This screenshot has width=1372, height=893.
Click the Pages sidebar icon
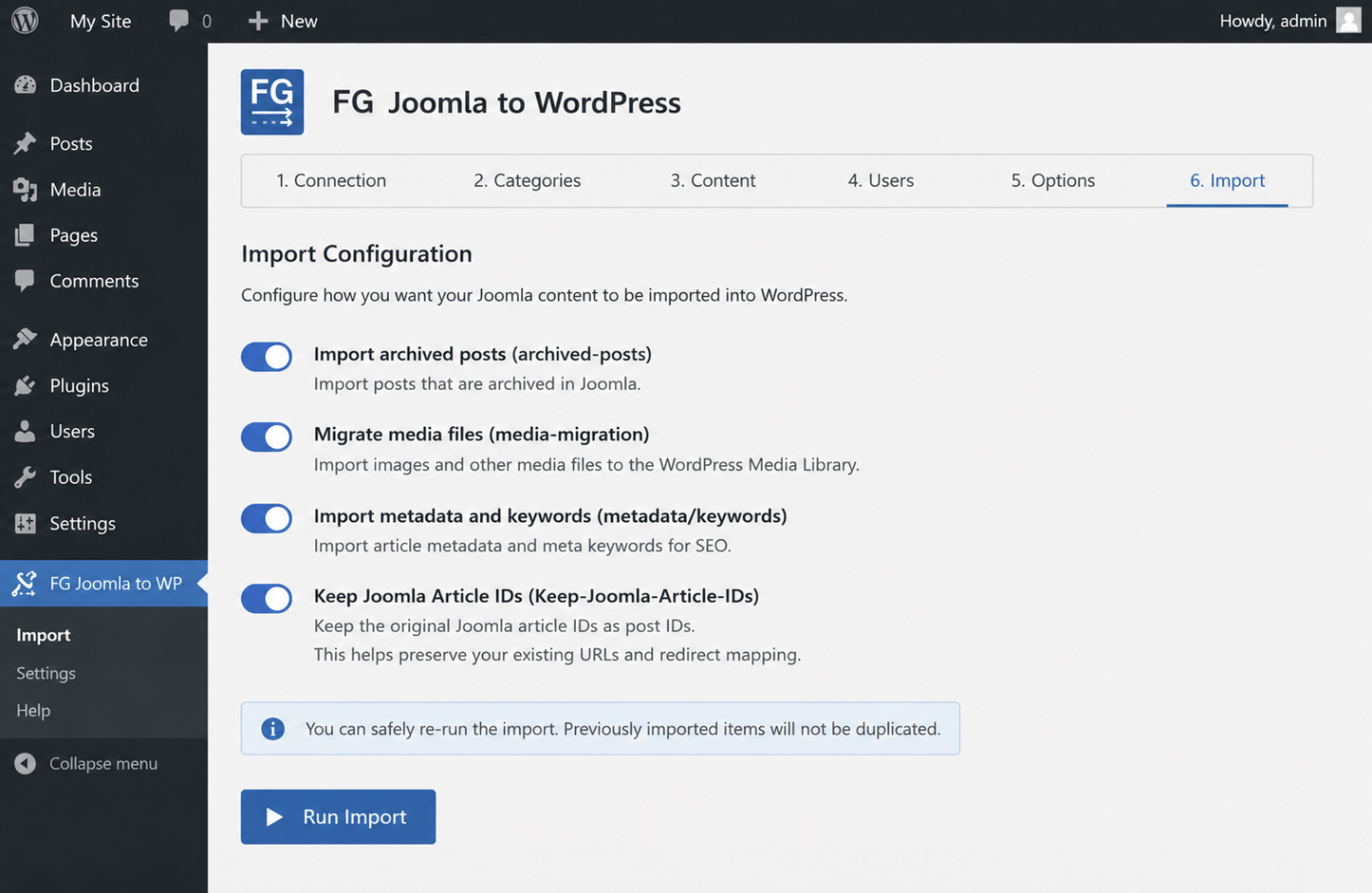point(25,235)
